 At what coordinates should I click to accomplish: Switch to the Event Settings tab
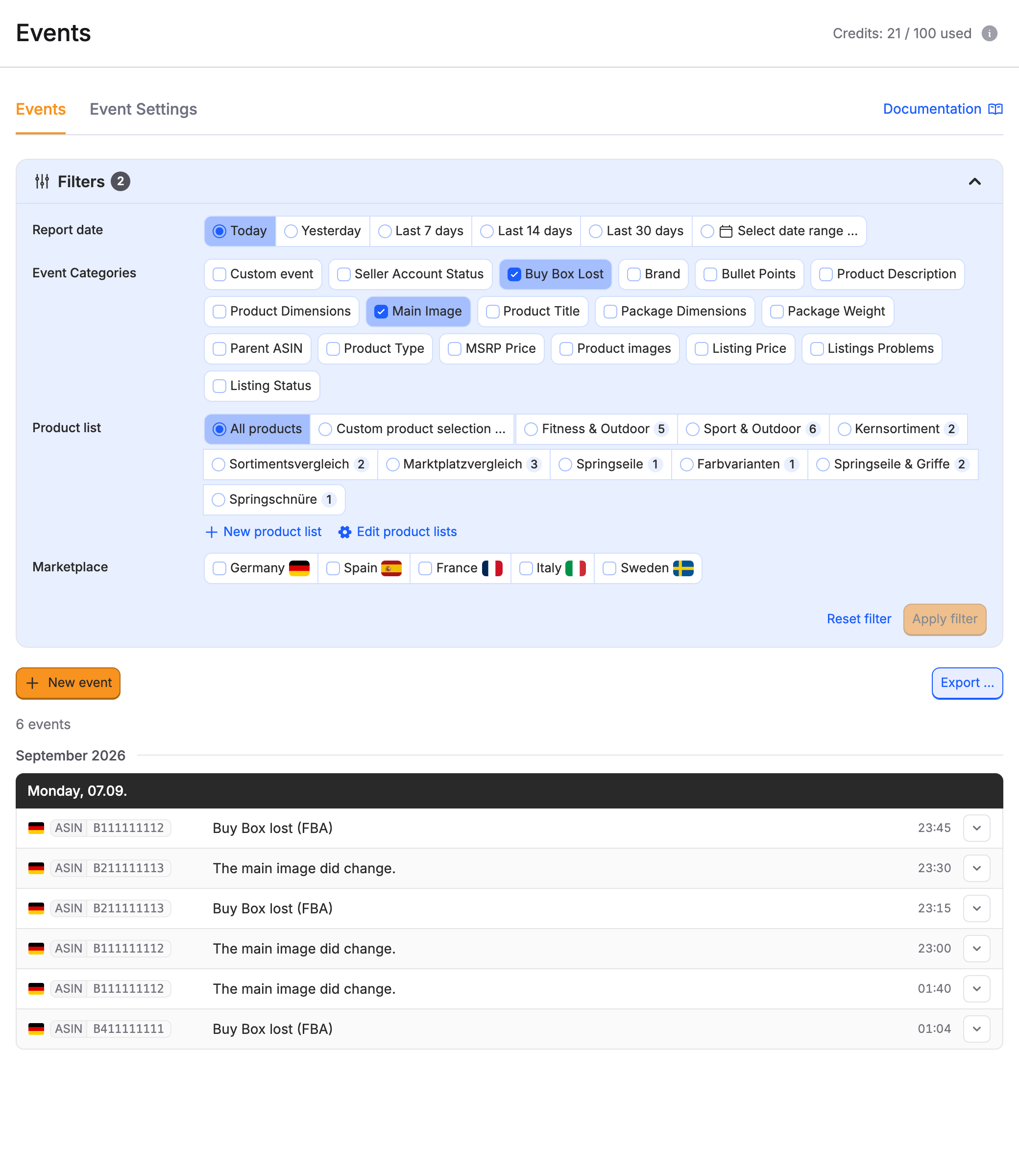pos(143,109)
